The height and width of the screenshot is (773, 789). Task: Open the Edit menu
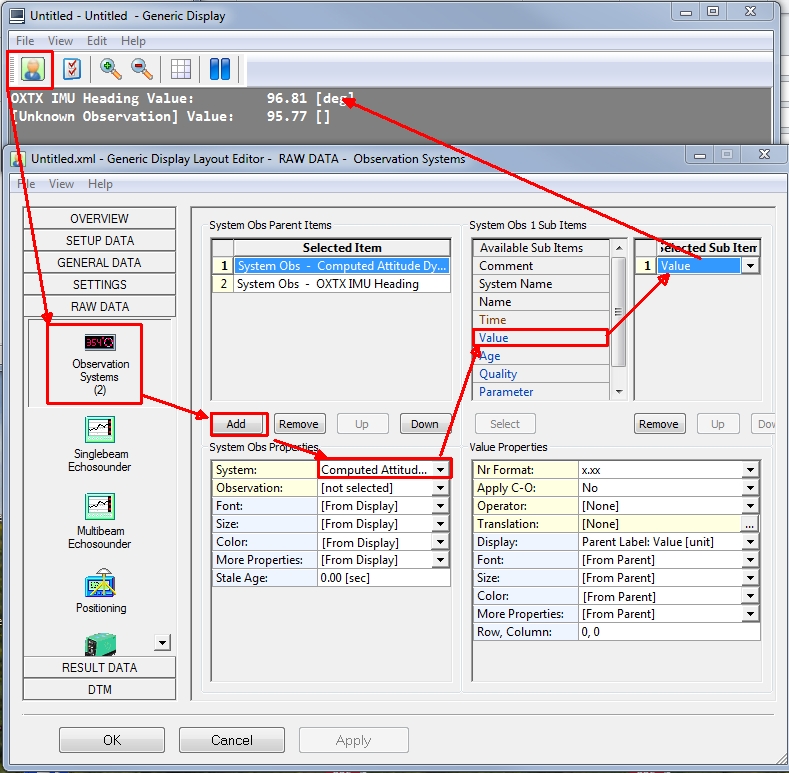click(97, 41)
